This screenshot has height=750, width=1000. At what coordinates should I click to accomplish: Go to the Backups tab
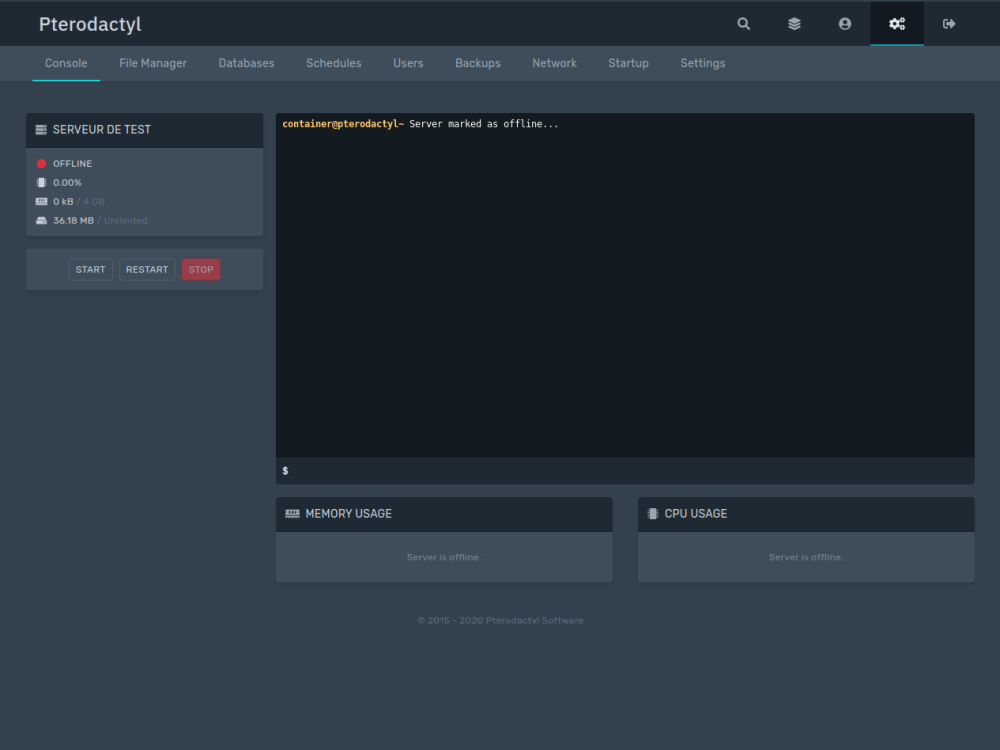[x=477, y=62]
